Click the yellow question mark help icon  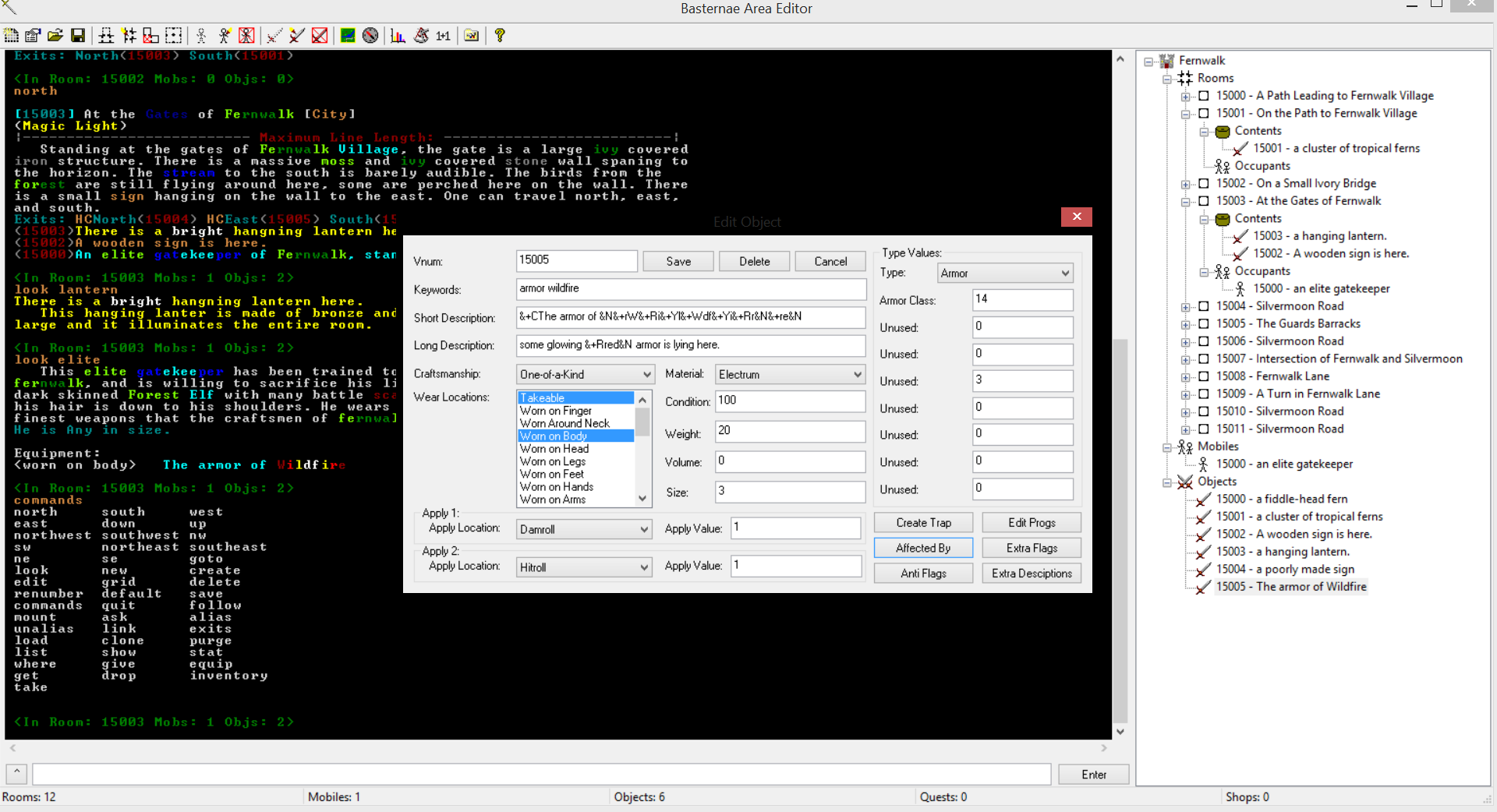coord(500,36)
